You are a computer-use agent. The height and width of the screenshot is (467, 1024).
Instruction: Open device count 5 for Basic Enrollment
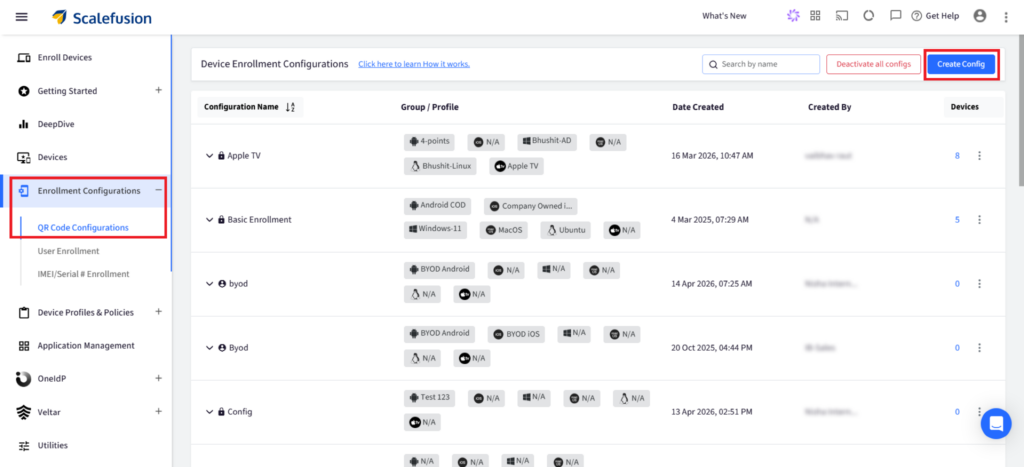(x=957, y=220)
